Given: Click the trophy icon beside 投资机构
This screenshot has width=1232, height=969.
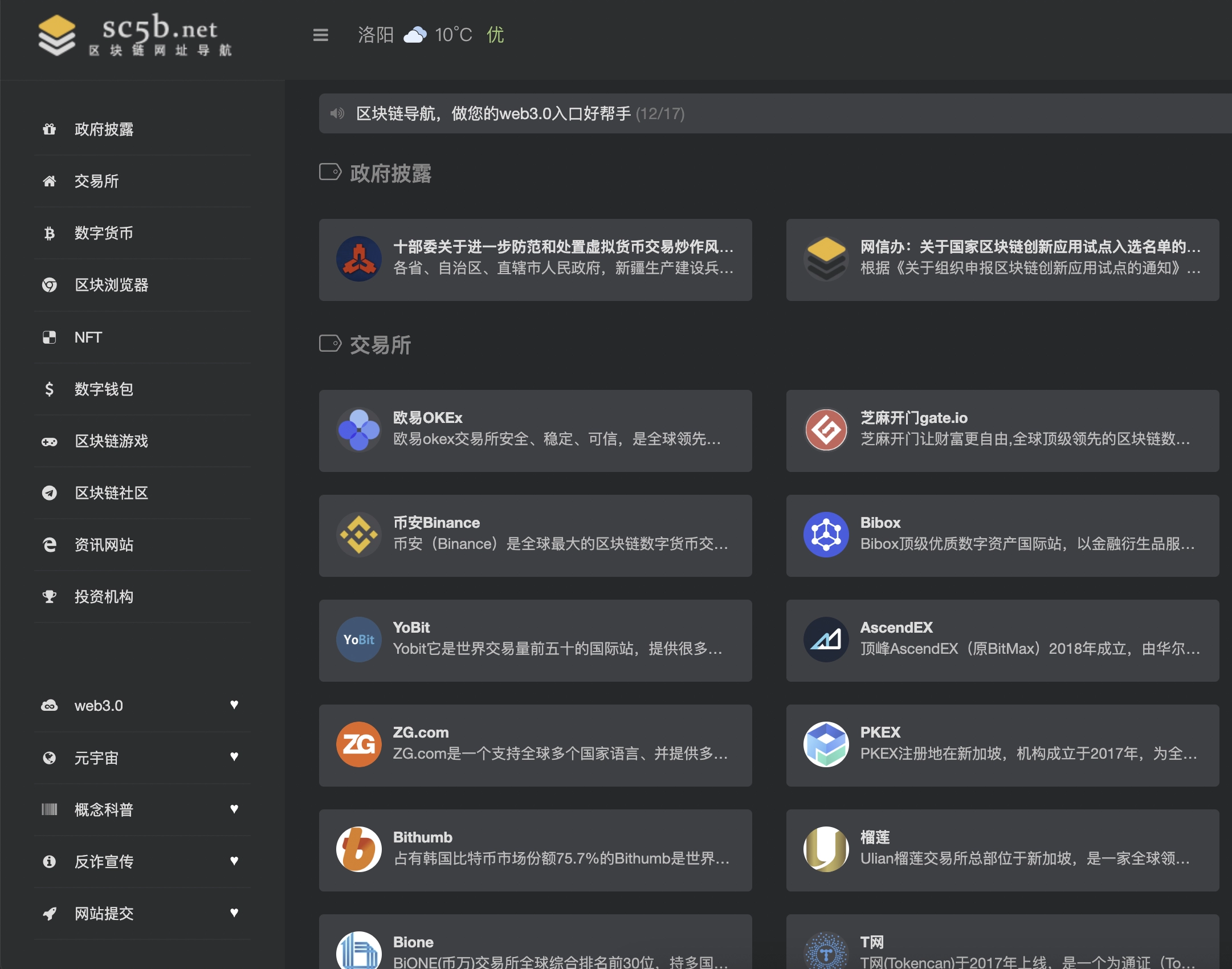Looking at the screenshot, I should coord(50,597).
